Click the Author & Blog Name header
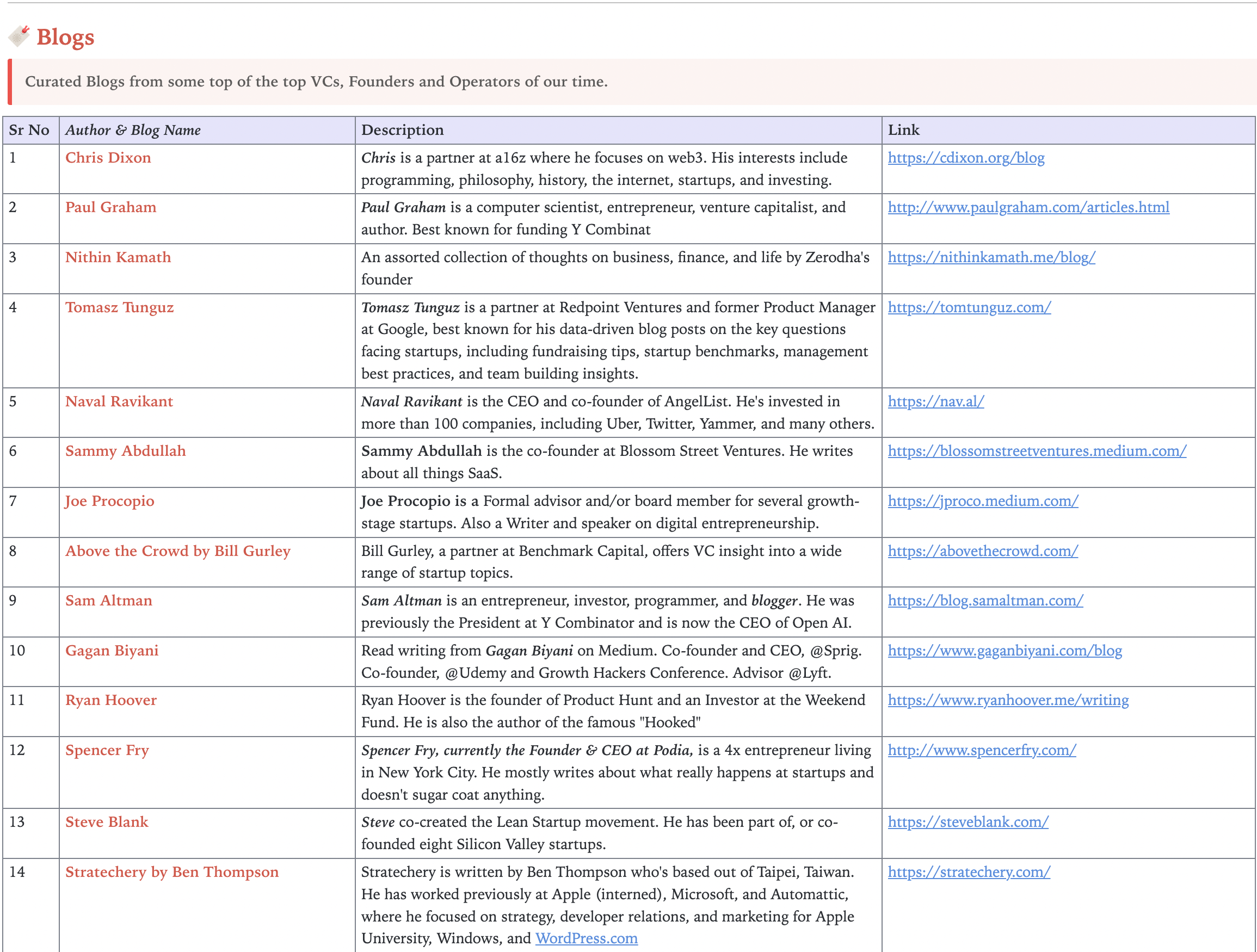1257x952 pixels. tap(207, 130)
